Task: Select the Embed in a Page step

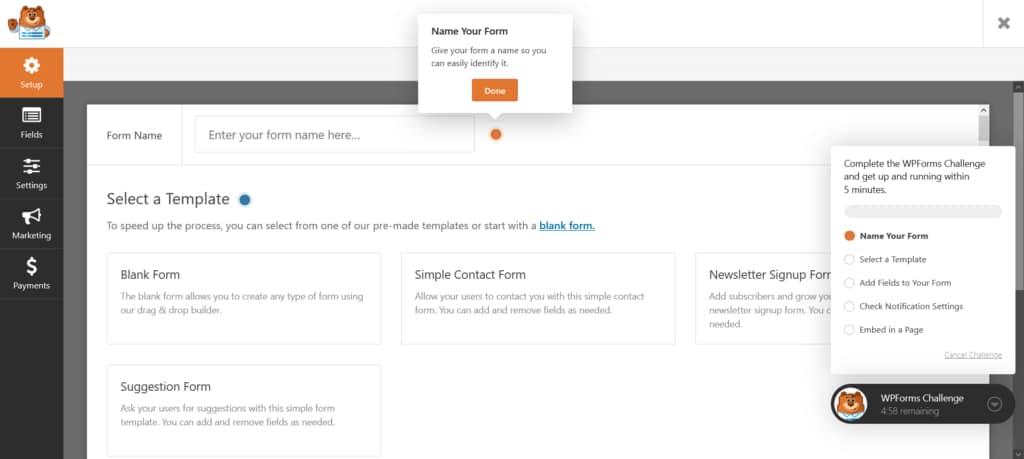Action: click(x=884, y=330)
